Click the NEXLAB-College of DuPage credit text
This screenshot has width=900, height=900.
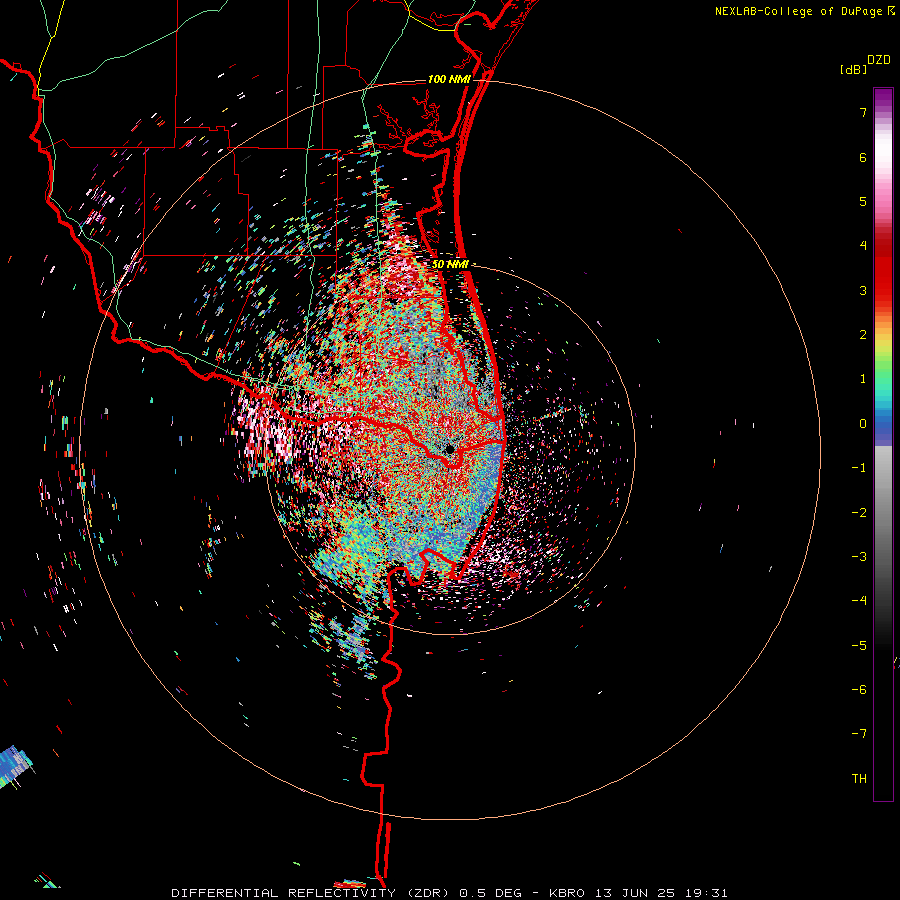[x=798, y=11]
